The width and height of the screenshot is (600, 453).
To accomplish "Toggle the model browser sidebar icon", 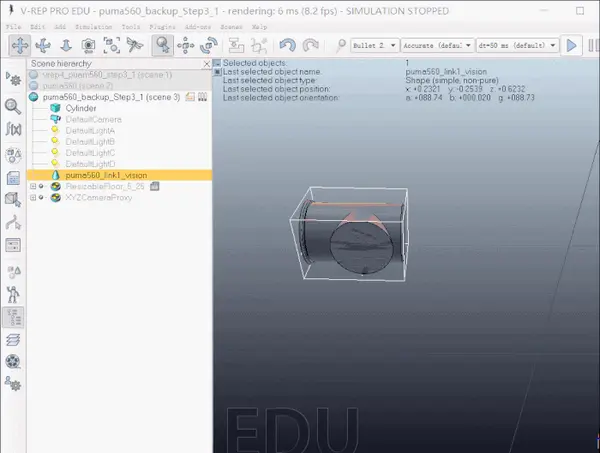I will [x=13, y=295].
